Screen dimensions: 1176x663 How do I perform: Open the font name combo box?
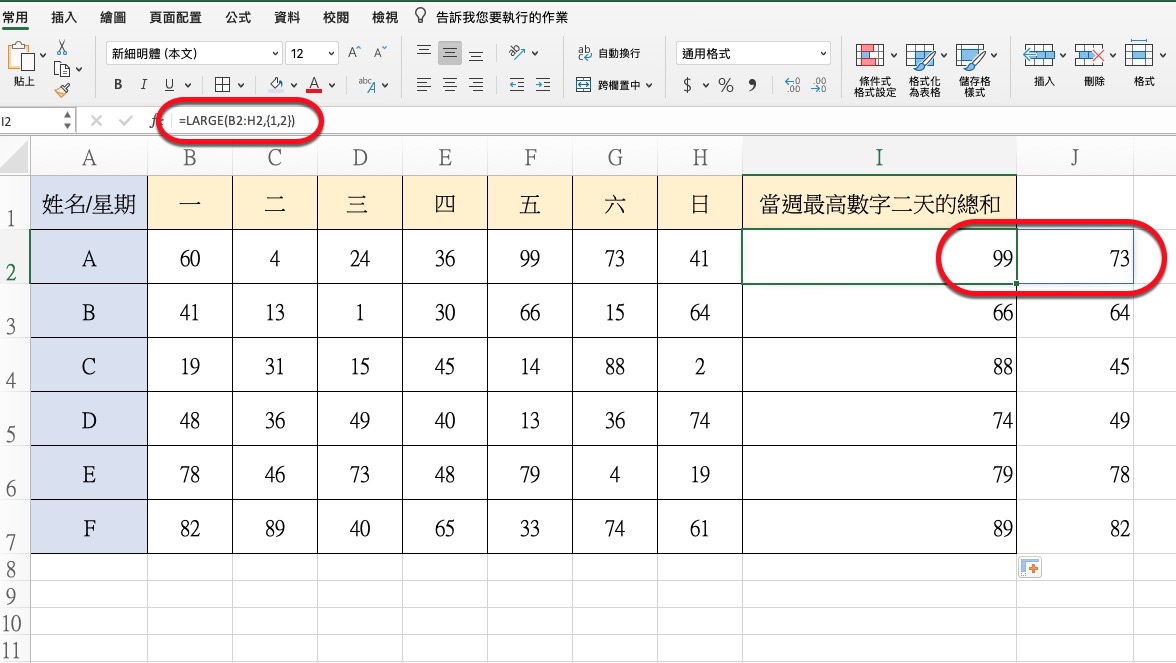point(194,53)
